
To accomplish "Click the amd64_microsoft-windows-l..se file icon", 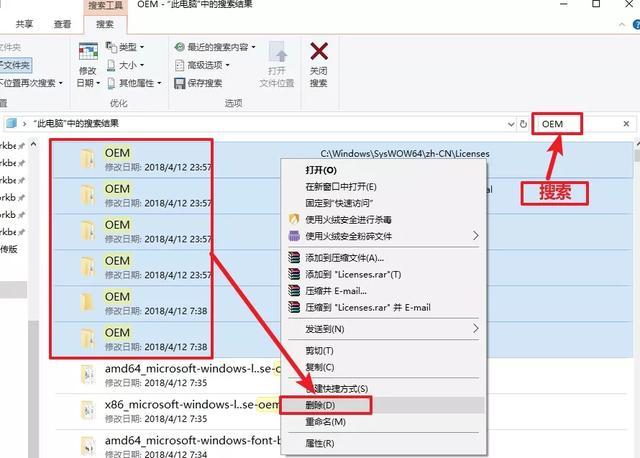I will [x=87, y=374].
